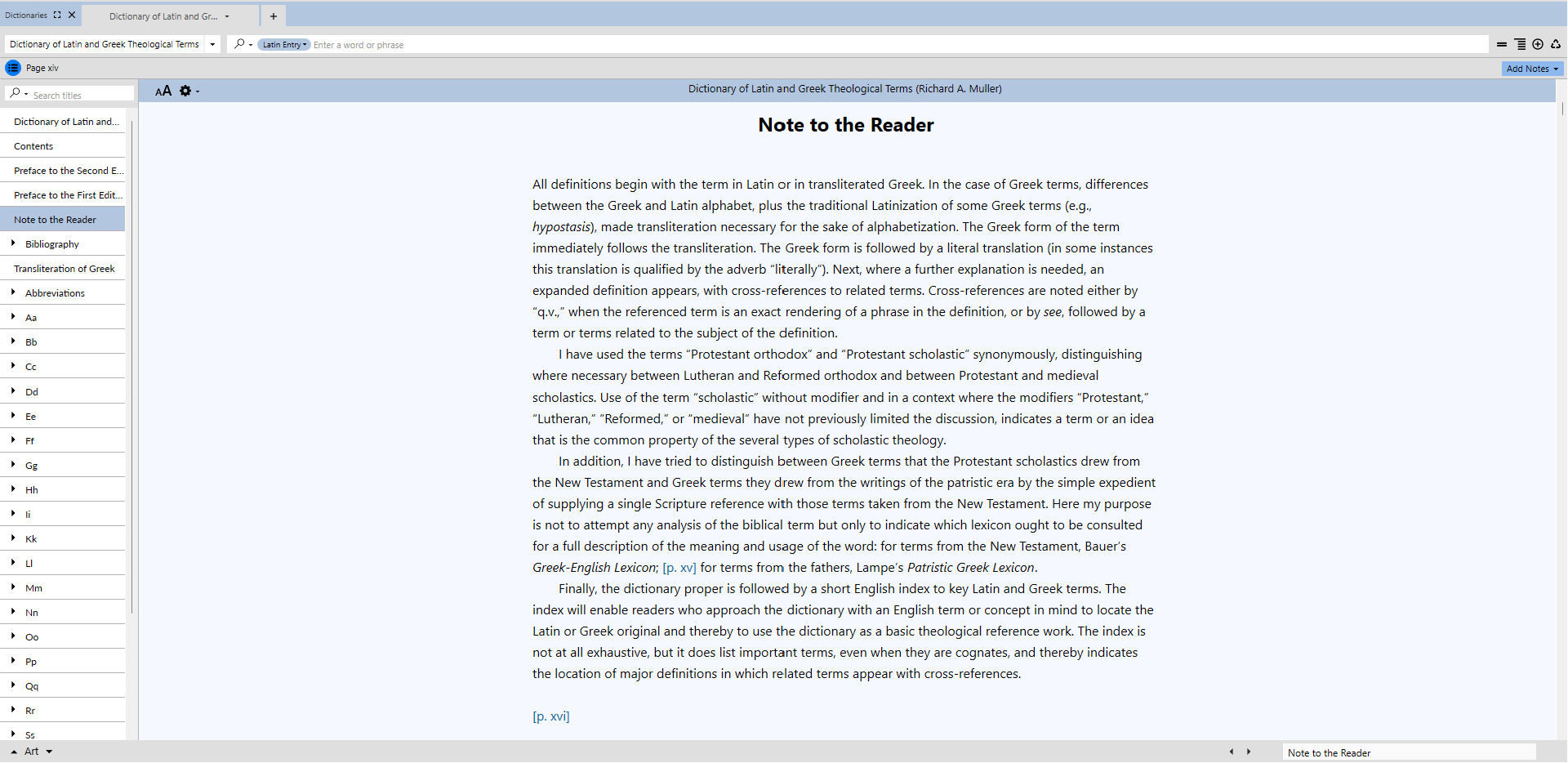Expand the Hh section
Image resolution: width=1568 pixels, height=763 pixels.
click(x=13, y=489)
